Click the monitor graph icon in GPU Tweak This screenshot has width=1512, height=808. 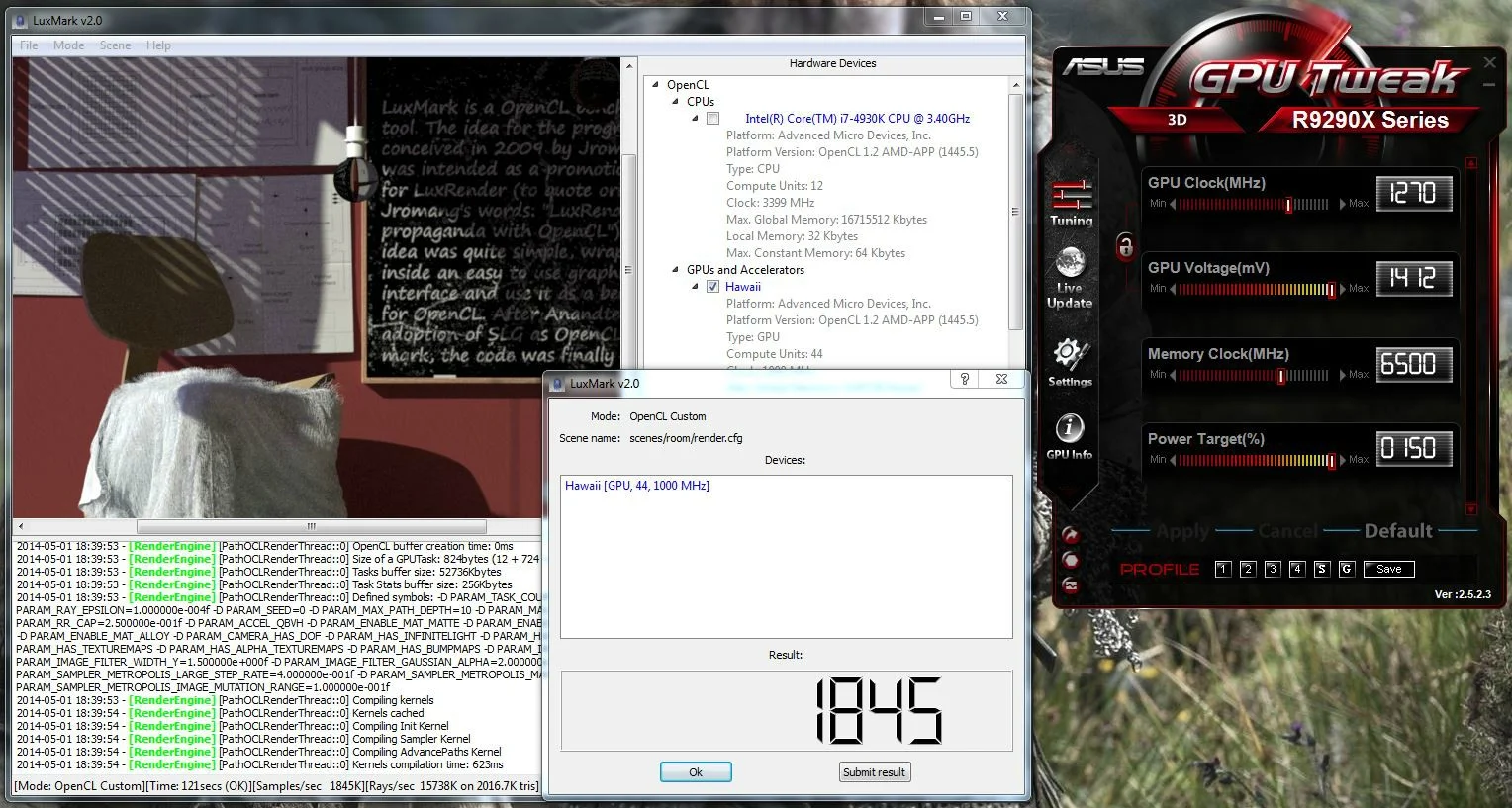coord(1070,585)
